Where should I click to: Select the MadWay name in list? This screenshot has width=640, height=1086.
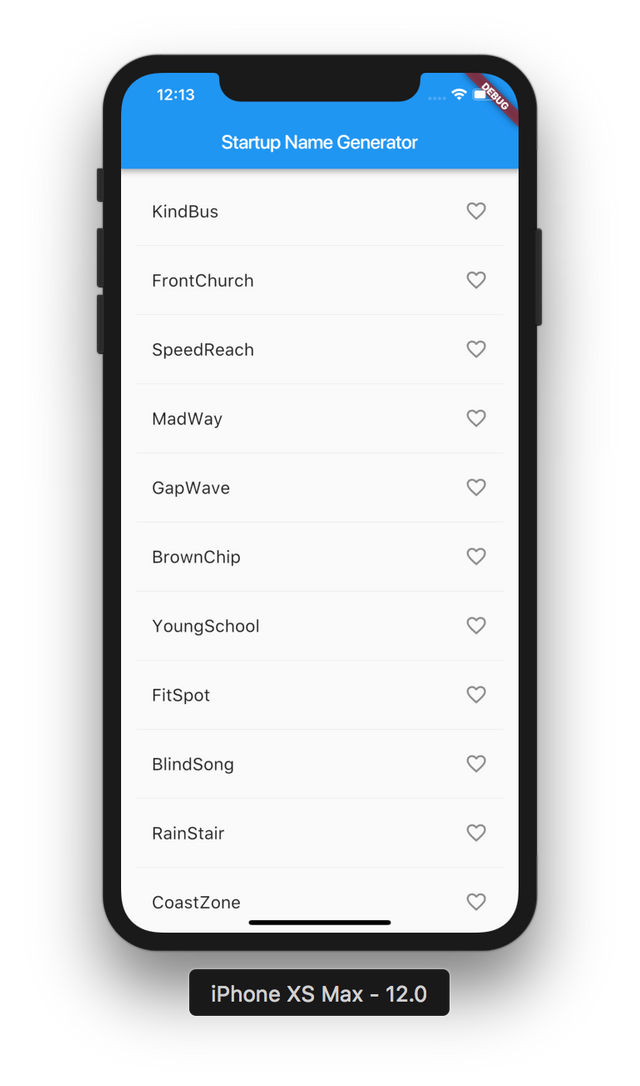tap(187, 419)
